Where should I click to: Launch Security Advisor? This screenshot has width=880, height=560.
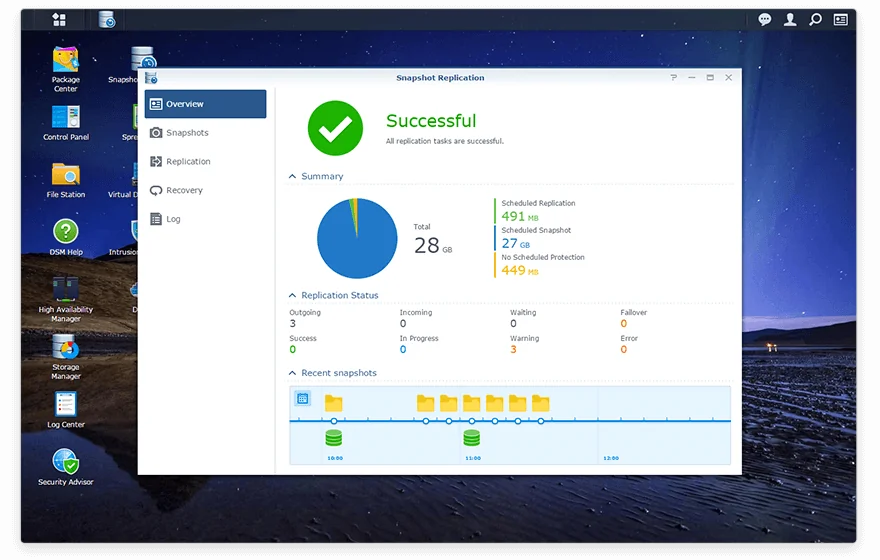pyautogui.click(x=66, y=462)
